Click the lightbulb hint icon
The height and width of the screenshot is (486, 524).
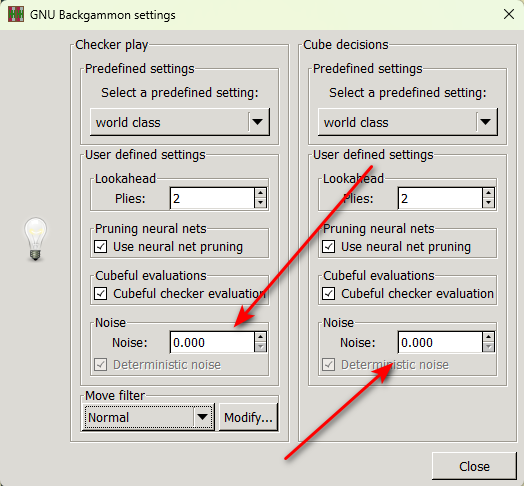coord(35,239)
